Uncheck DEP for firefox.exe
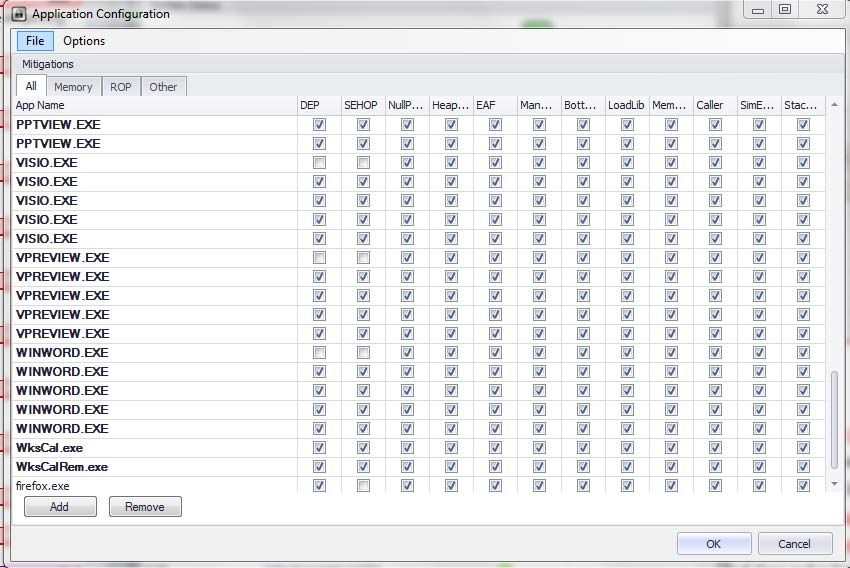850x568 pixels. click(x=319, y=486)
